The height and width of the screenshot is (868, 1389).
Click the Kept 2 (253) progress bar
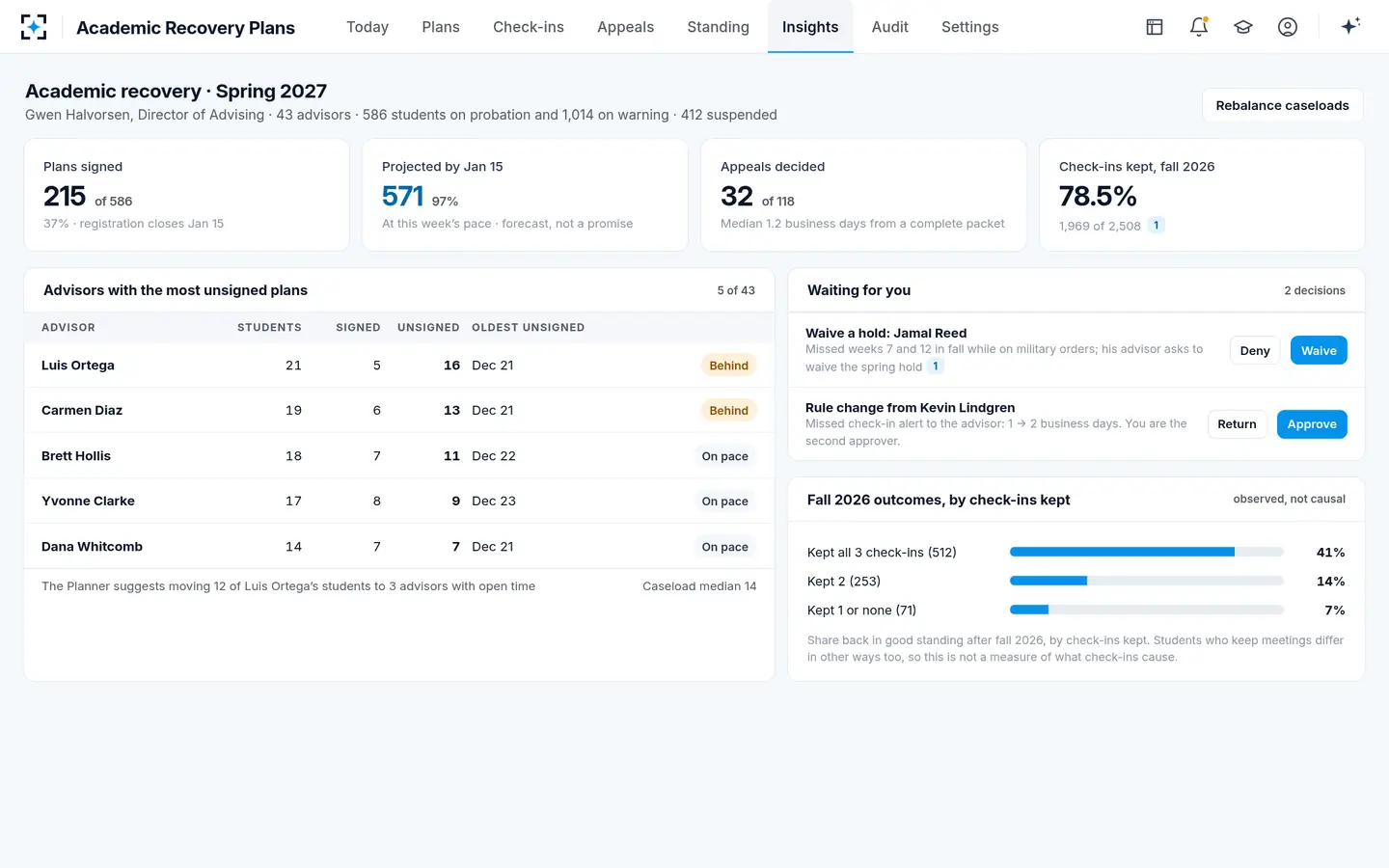click(1147, 581)
